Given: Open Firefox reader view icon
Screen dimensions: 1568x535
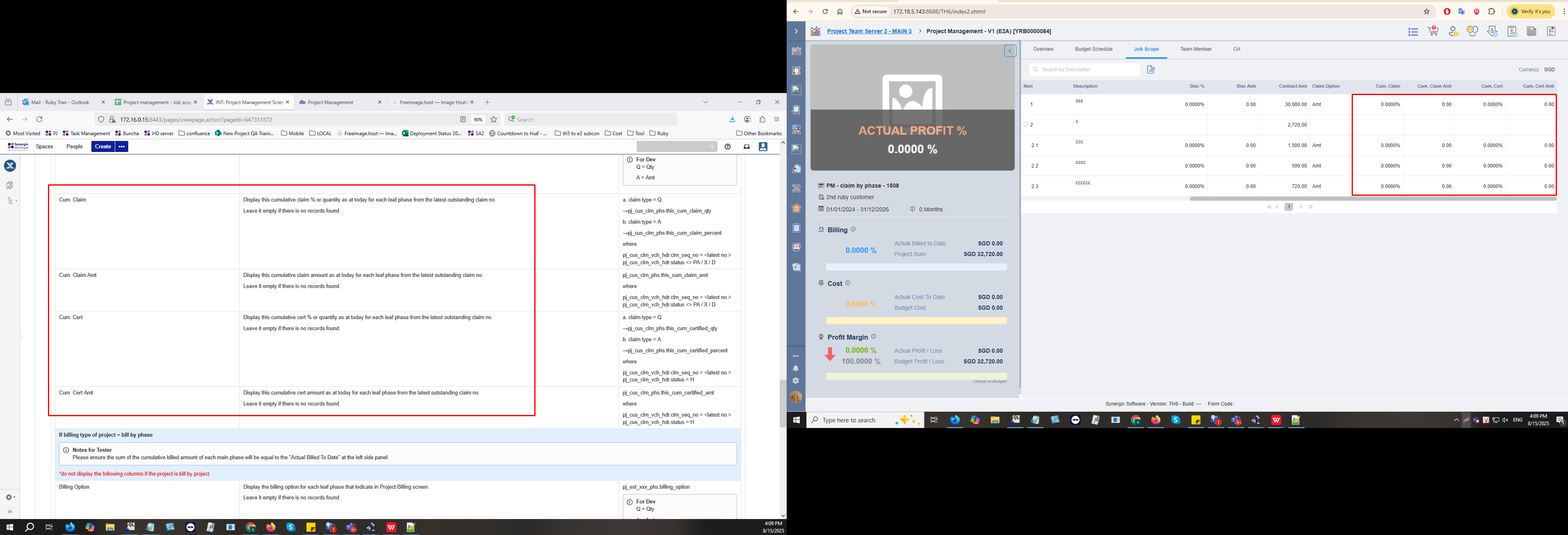Looking at the screenshot, I should 463,119.
